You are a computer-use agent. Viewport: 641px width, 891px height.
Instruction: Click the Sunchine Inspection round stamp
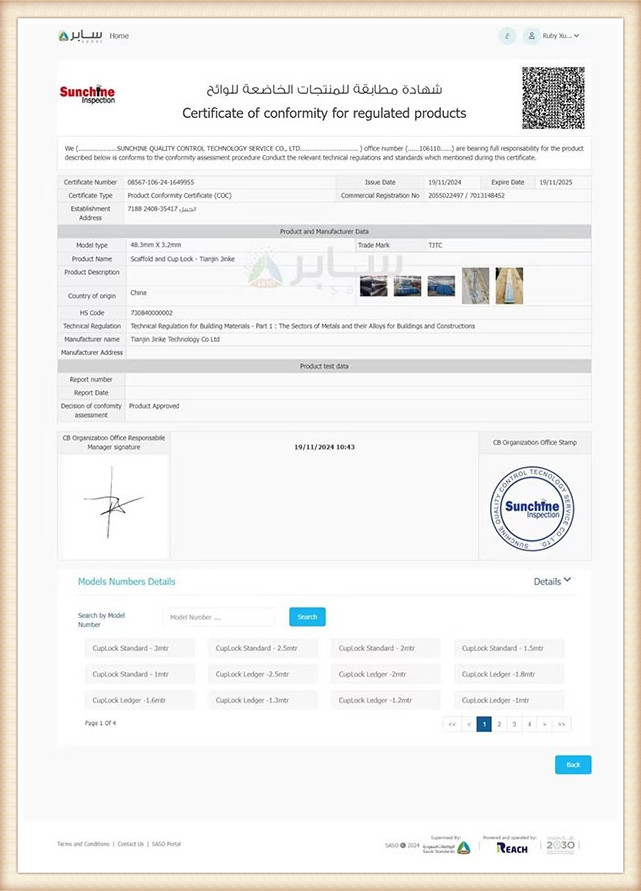pos(532,509)
